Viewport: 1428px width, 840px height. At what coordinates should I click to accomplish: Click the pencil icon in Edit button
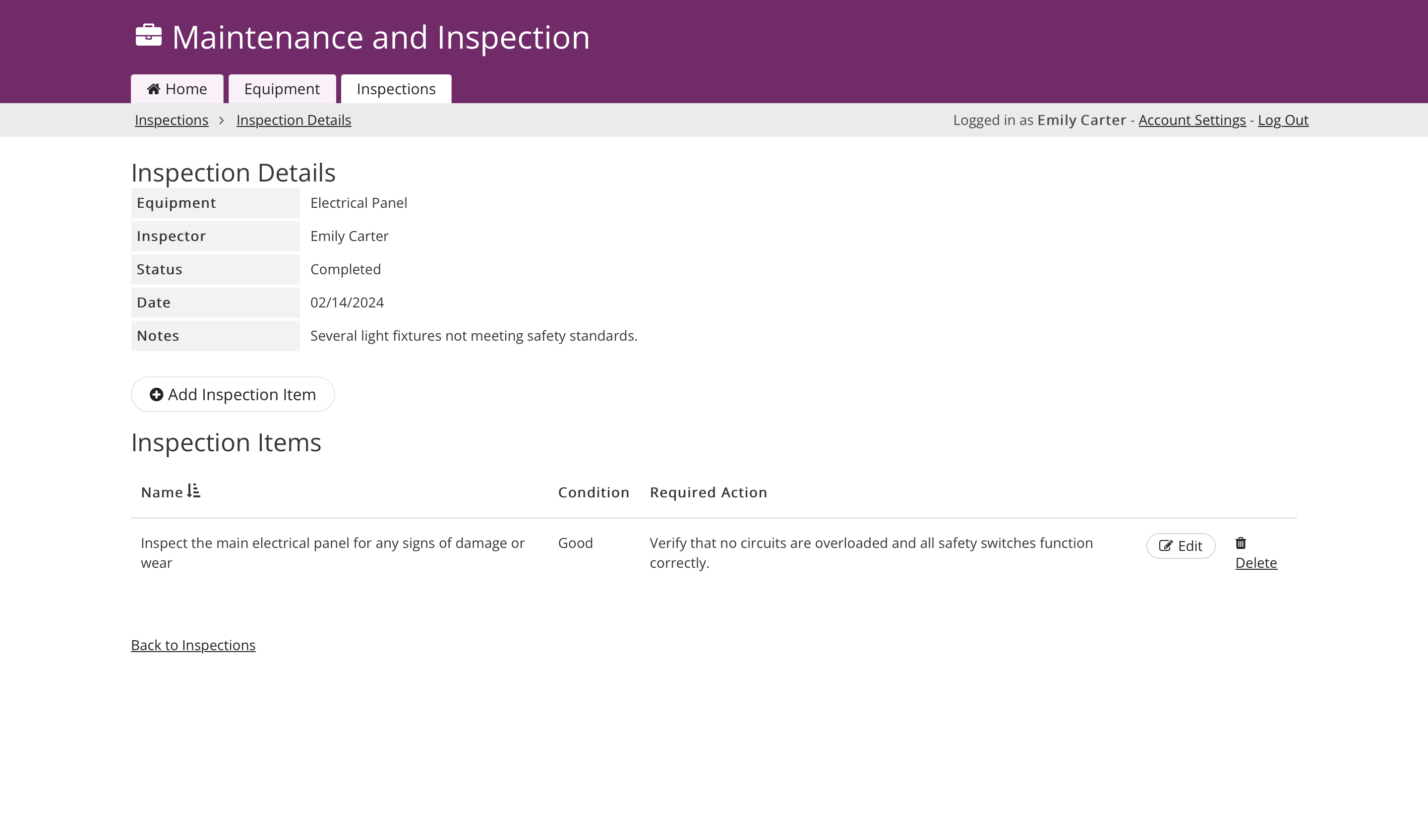tap(1165, 546)
